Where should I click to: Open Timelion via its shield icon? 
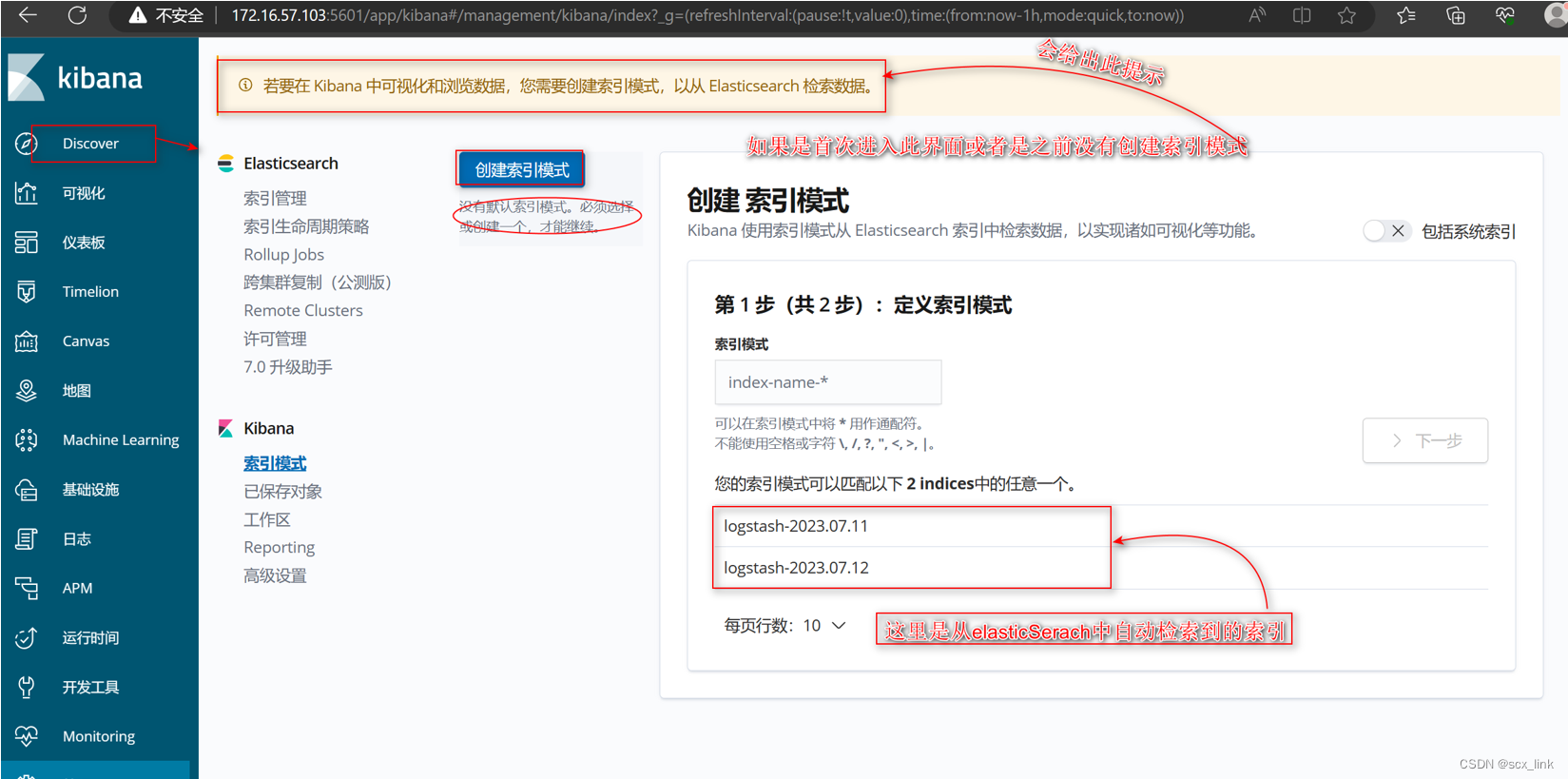click(27, 292)
